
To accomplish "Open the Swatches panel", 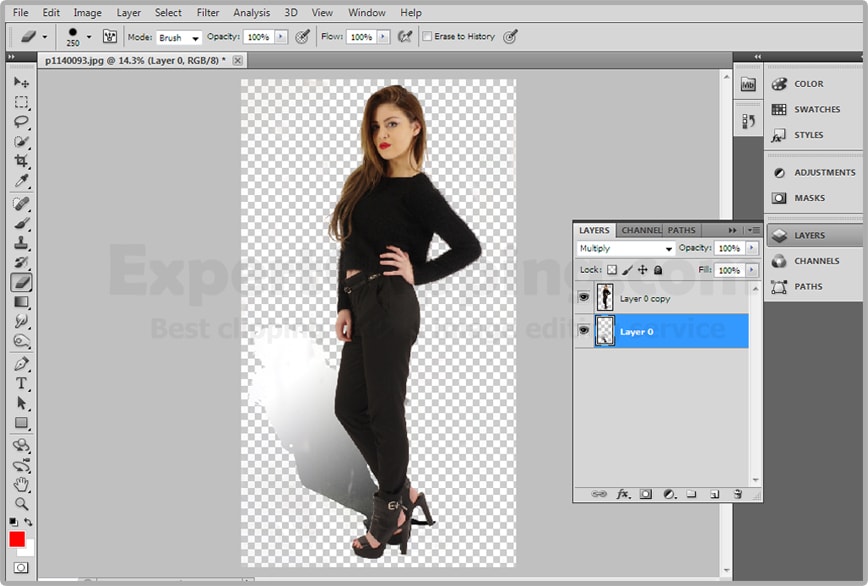I will pos(816,109).
